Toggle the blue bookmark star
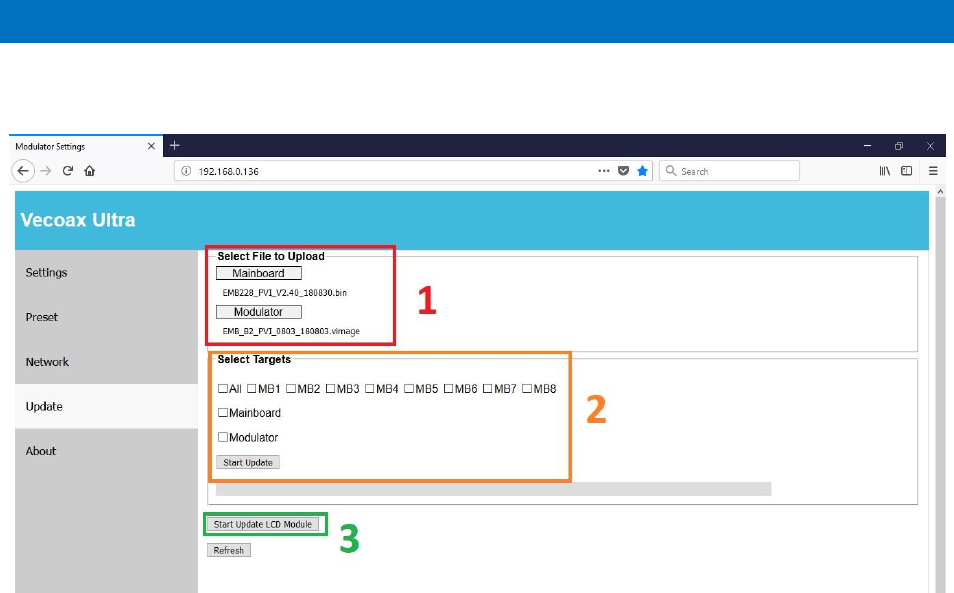The width and height of the screenshot is (954, 593). 642,171
